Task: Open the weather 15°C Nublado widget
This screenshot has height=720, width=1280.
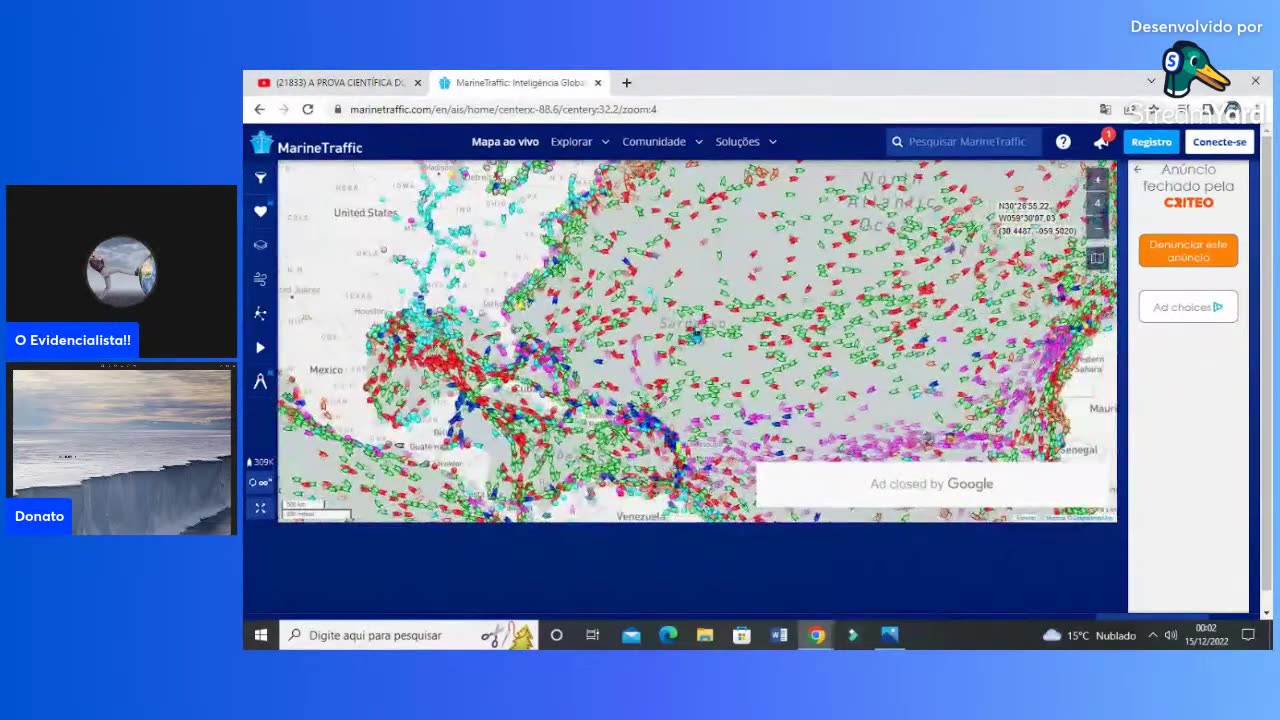Action: [x=1089, y=635]
